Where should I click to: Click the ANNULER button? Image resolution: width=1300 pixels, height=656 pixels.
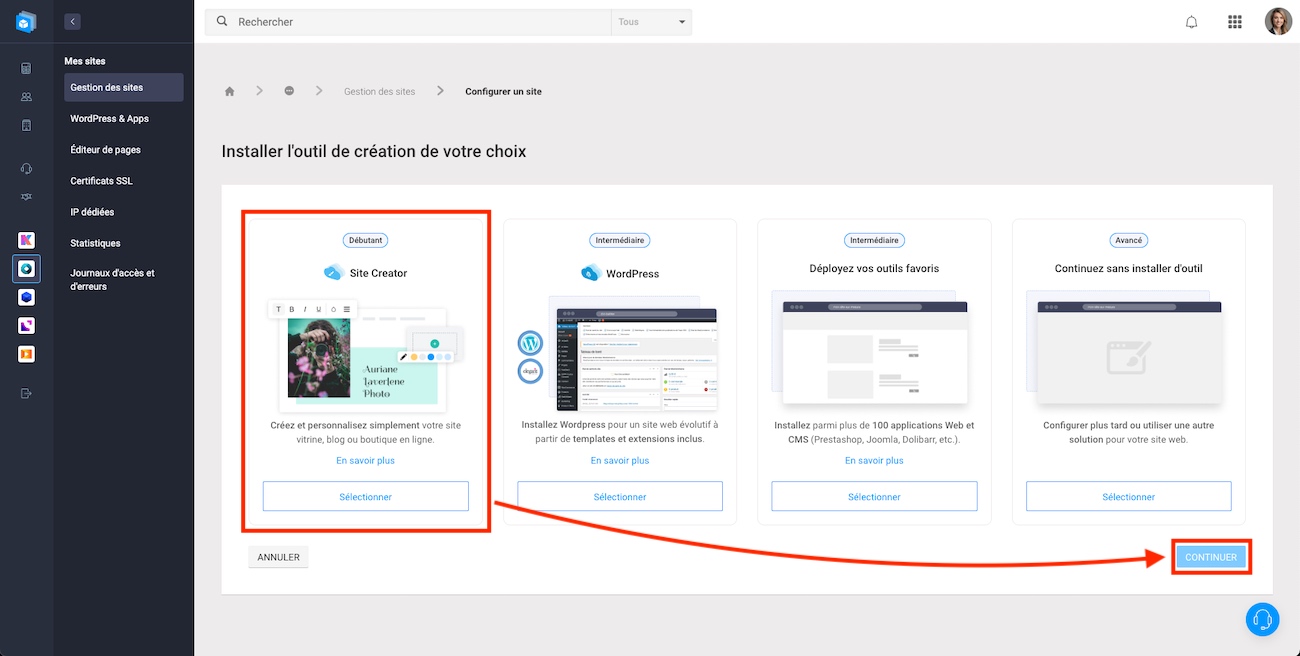(x=278, y=558)
